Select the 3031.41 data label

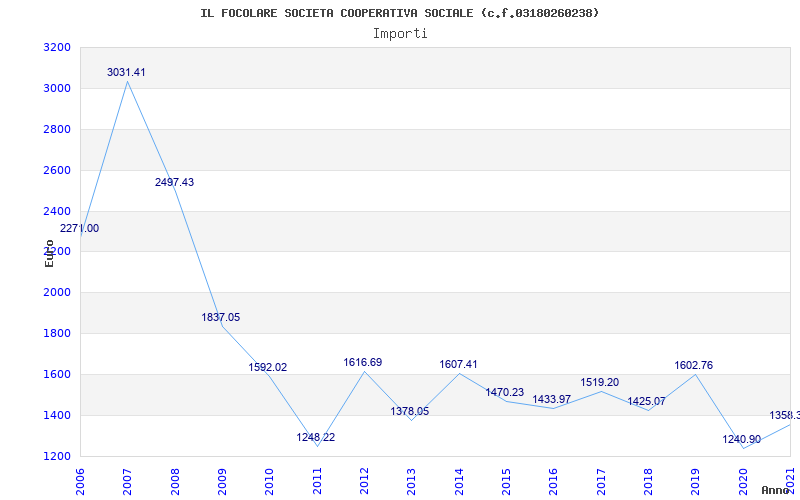[126, 72]
